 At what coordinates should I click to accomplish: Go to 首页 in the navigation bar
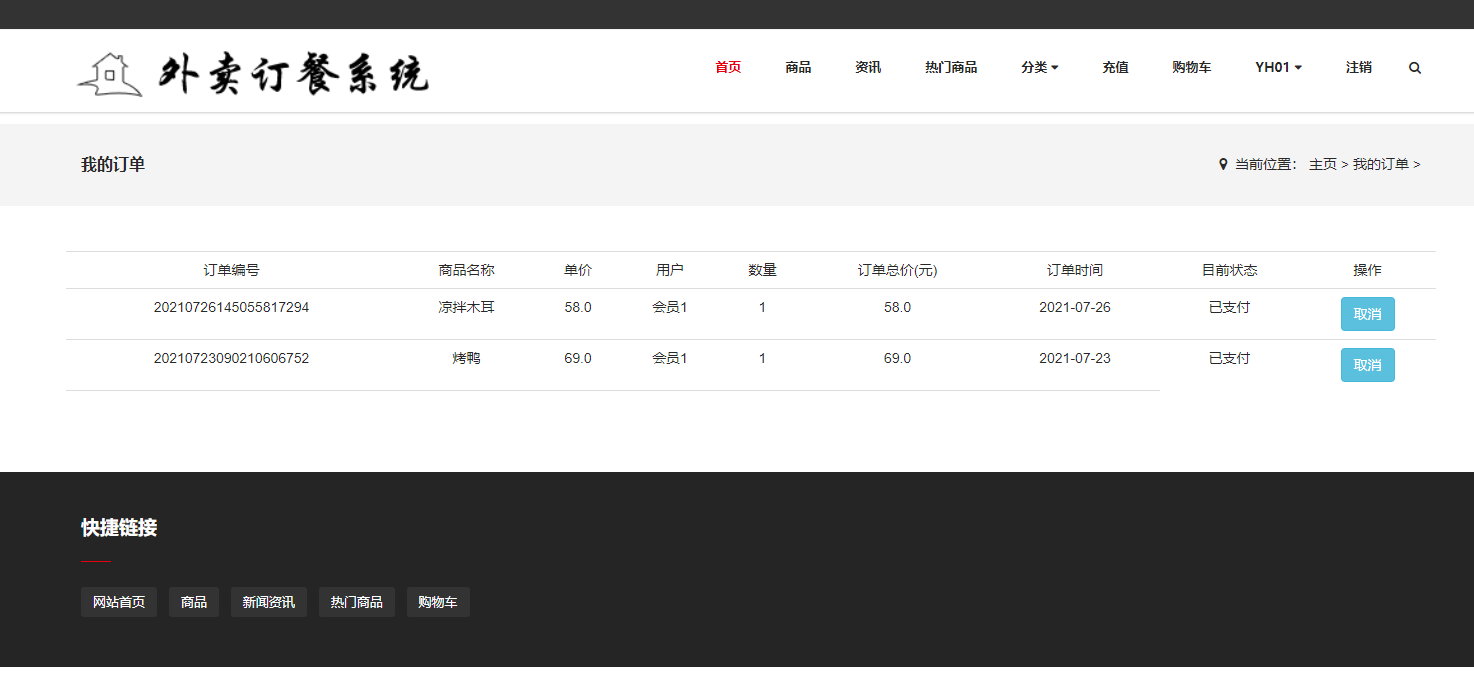pyautogui.click(x=728, y=68)
